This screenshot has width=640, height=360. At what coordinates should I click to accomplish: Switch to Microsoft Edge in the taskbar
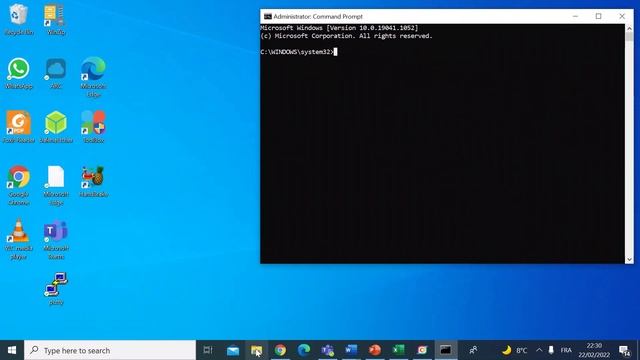(304, 350)
